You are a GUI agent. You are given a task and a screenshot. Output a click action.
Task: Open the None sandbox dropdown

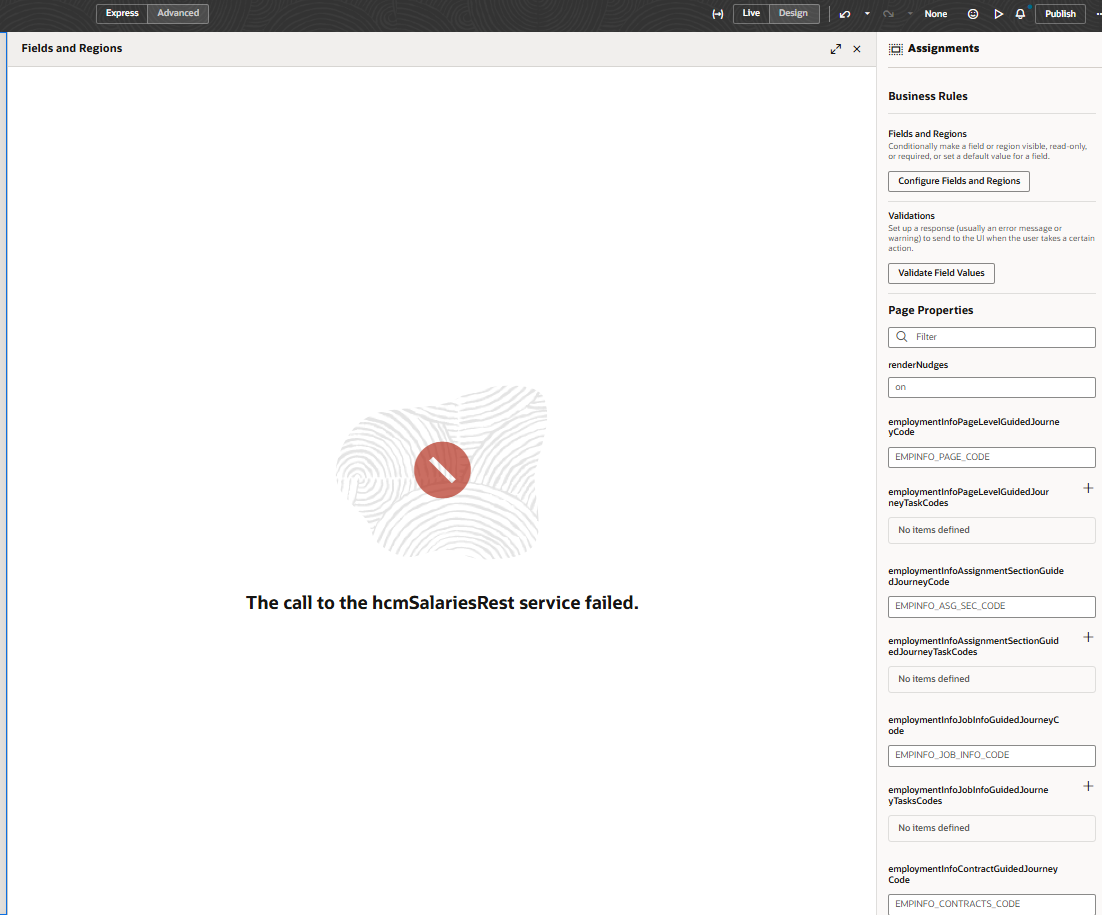935,13
